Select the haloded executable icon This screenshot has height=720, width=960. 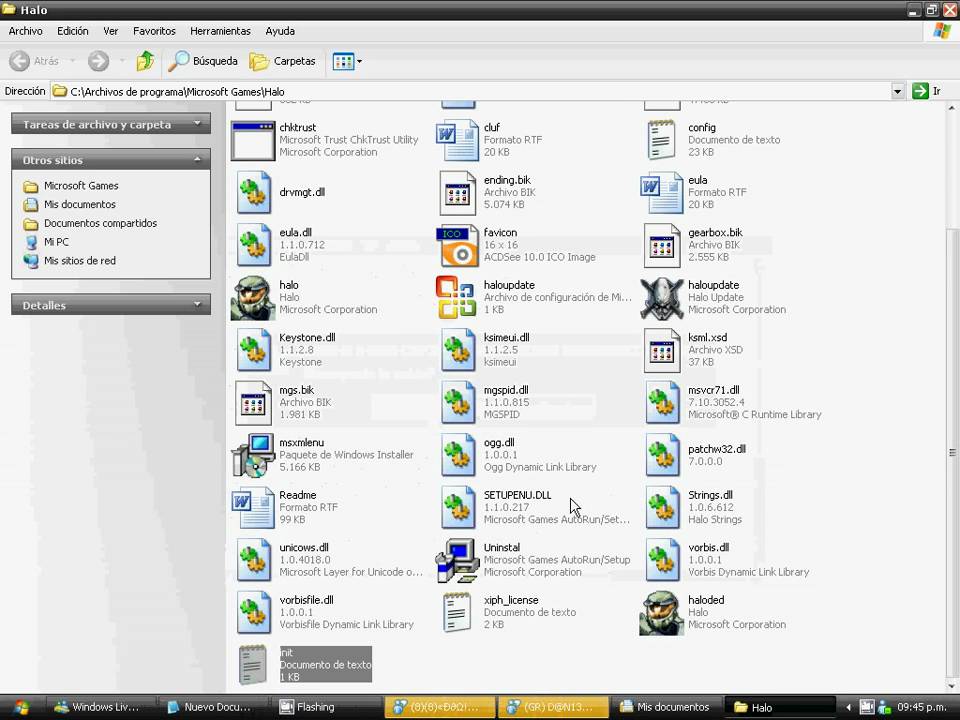click(662, 613)
